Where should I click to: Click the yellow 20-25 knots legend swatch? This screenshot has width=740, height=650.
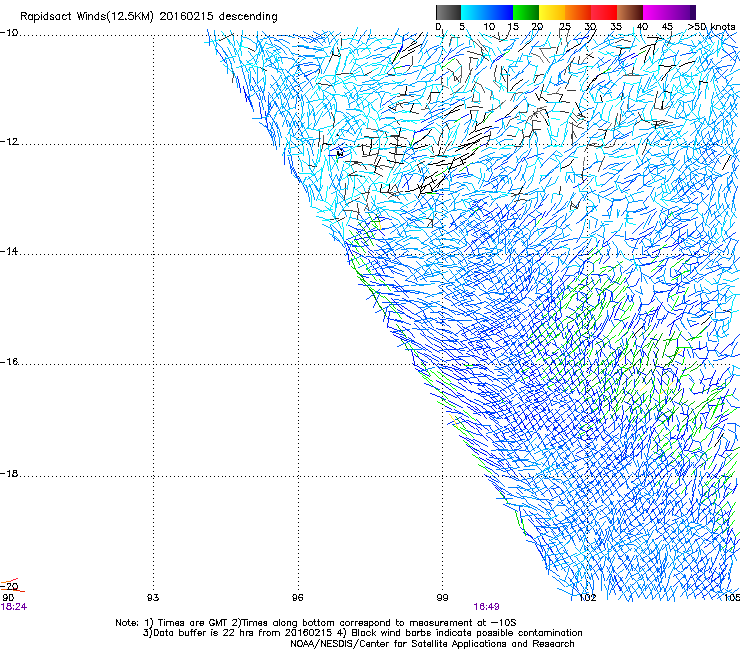coord(552,12)
